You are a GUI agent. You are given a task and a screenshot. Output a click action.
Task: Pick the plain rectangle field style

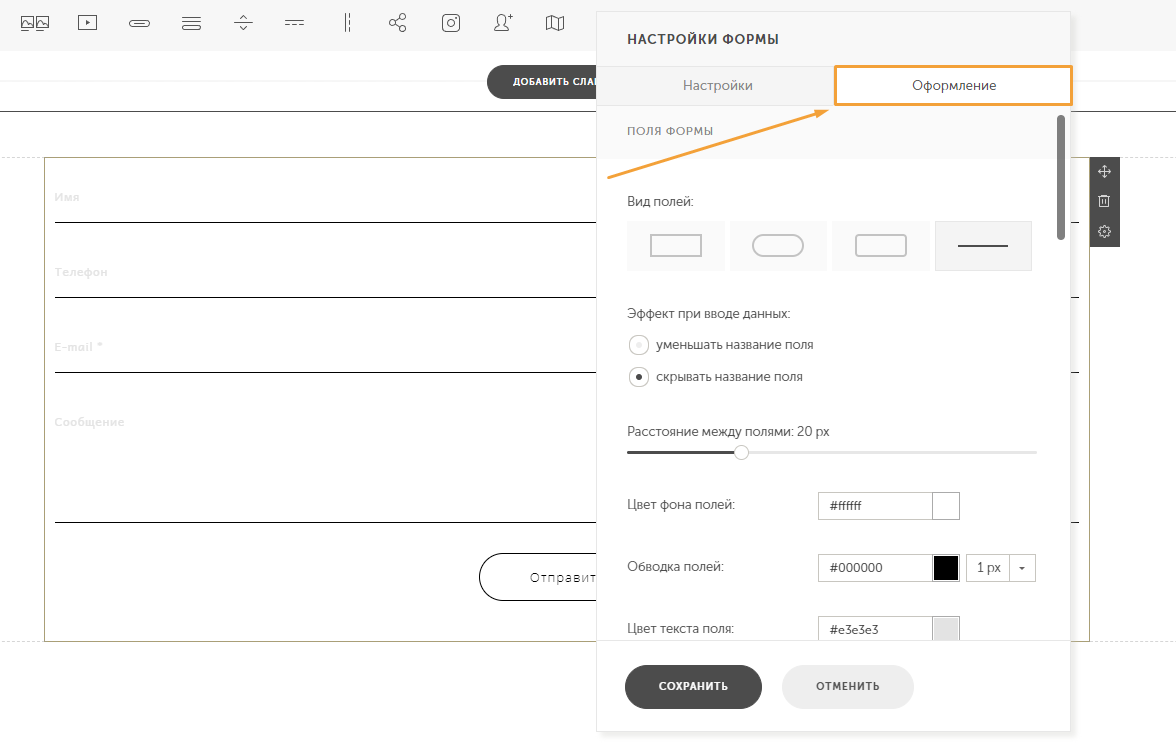click(x=676, y=246)
